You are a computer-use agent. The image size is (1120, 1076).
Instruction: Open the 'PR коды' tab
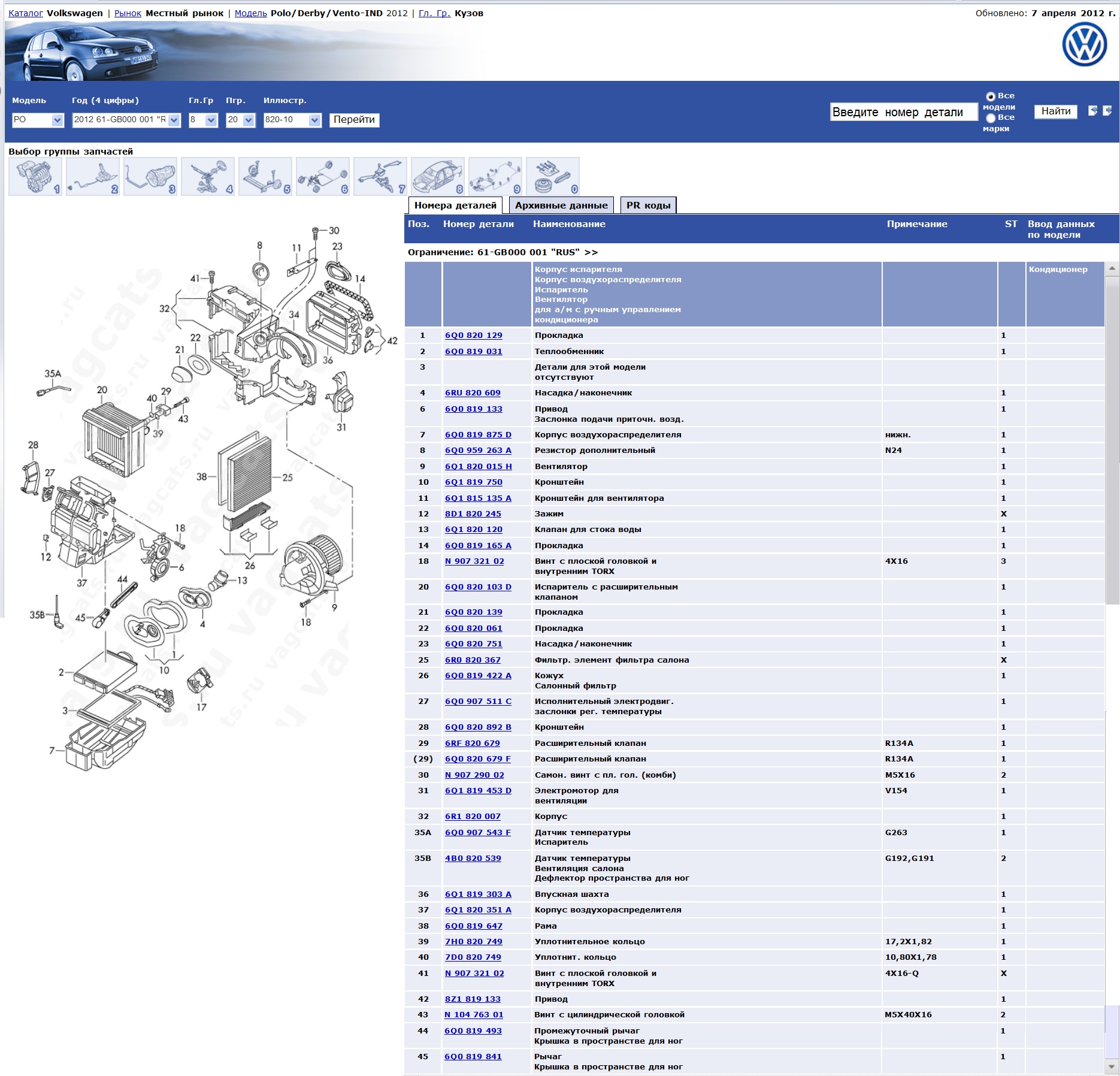pyautogui.click(x=648, y=205)
